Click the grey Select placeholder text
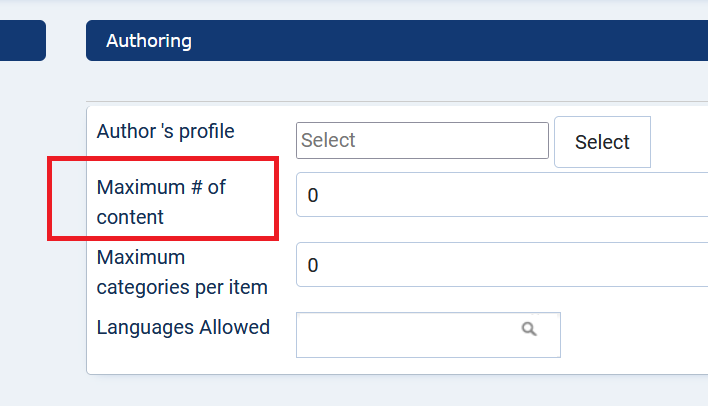 point(328,140)
